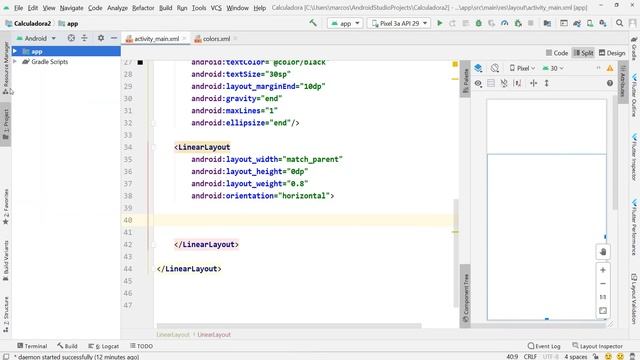Viewport: 640px width, 360px height.
Task: Switch editor to Split view mode
Action: (x=583, y=53)
